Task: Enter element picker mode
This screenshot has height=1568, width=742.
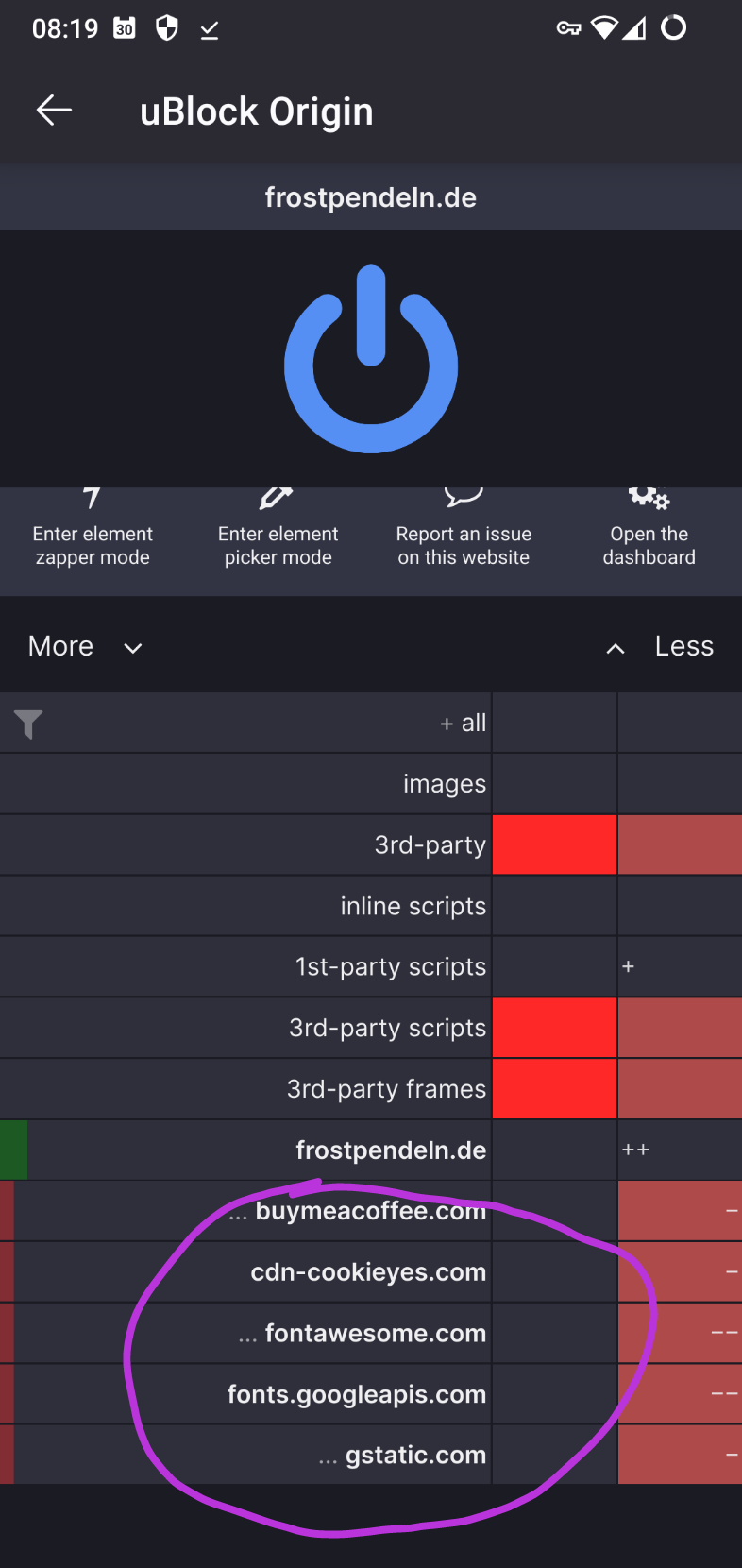Action: point(278,529)
